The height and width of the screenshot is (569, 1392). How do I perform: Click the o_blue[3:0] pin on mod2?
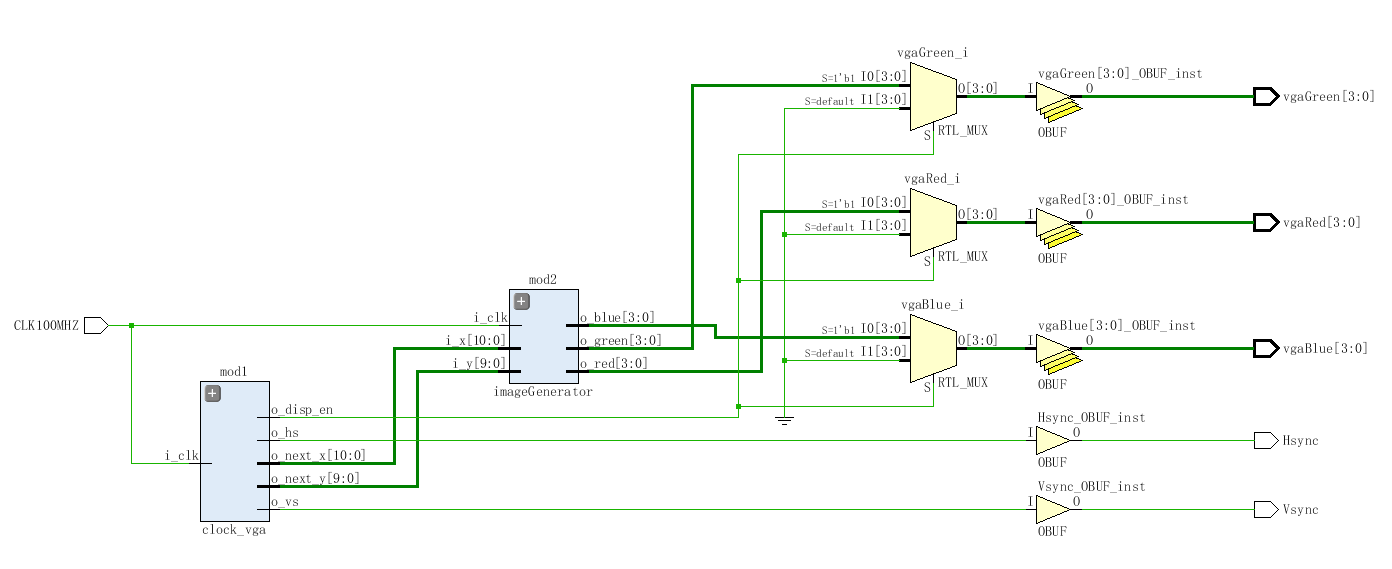tap(617, 319)
